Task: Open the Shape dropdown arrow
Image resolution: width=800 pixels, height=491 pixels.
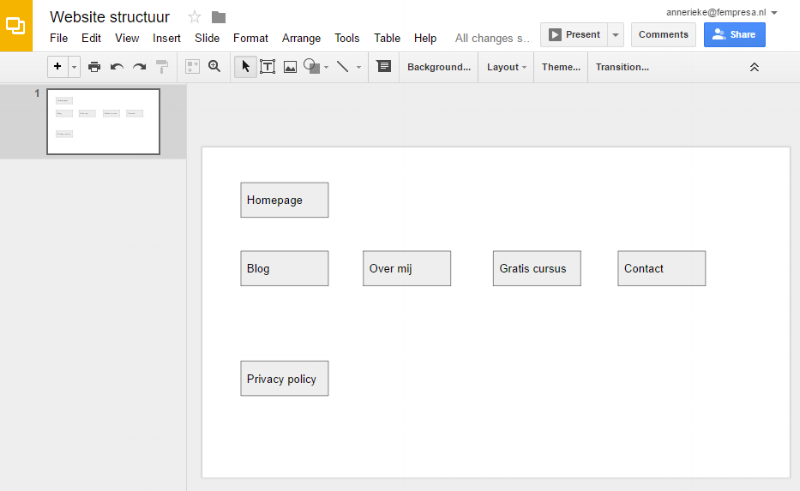Action: (327, 67)
